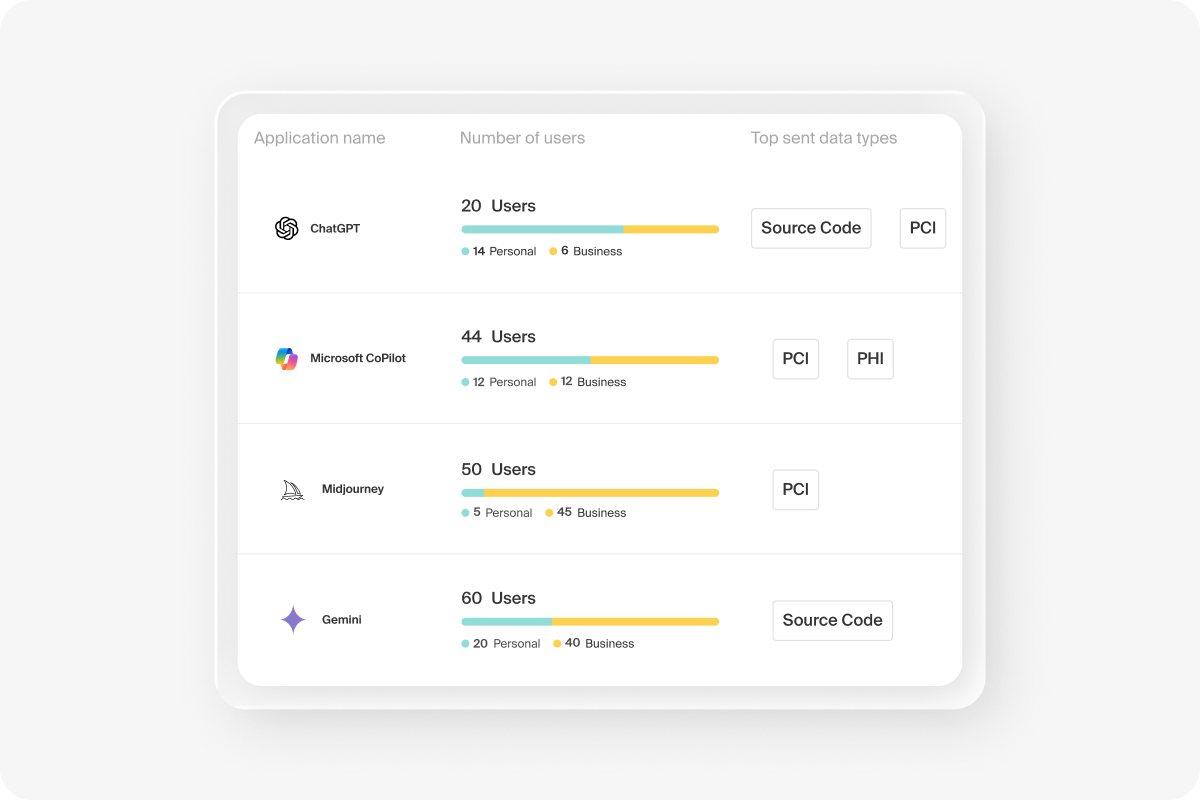The width and height of the screenshot is (1200, 800).
Task: Click the Microsoft CoPilot logo icon
Action: pyautogui.click(x=287, y=358)
